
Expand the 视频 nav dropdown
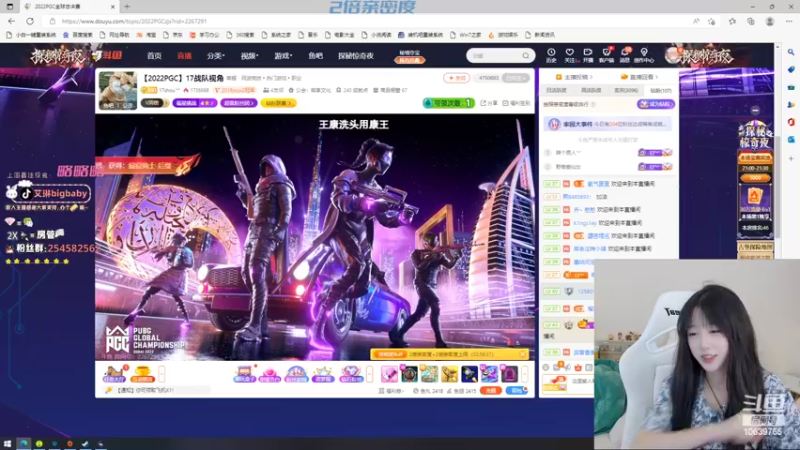[249, 56]
